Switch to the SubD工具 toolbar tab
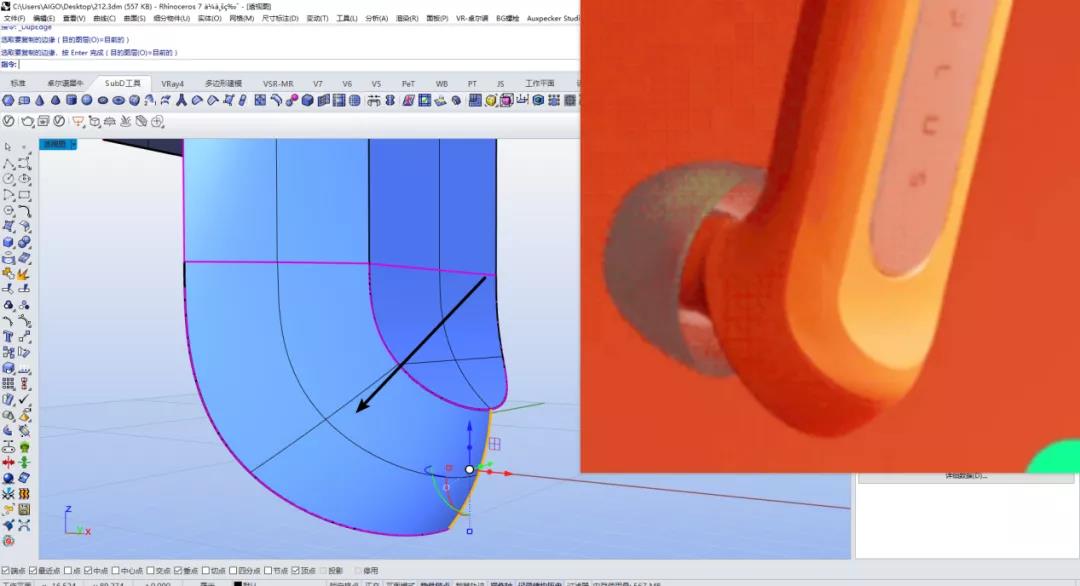The image size is (1080, 586). [123, 83]
